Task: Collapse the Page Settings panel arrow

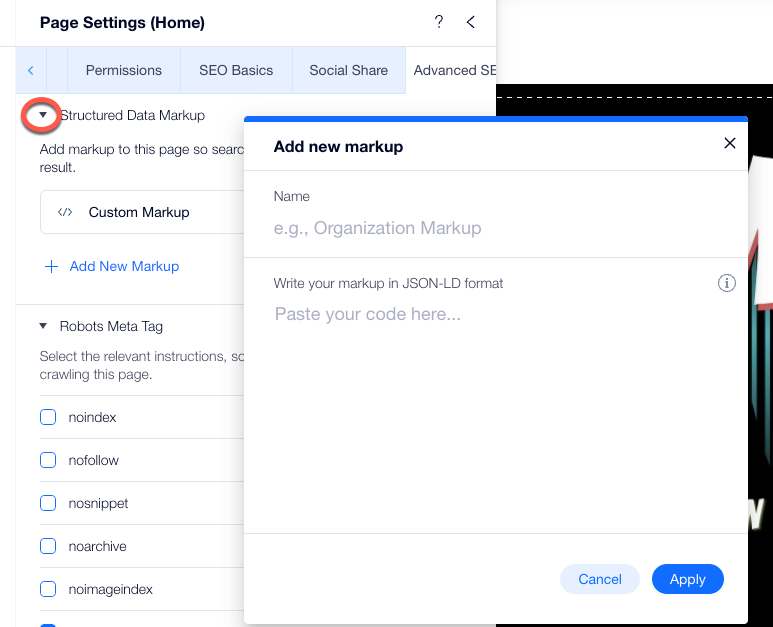Action: coord(471,22)
